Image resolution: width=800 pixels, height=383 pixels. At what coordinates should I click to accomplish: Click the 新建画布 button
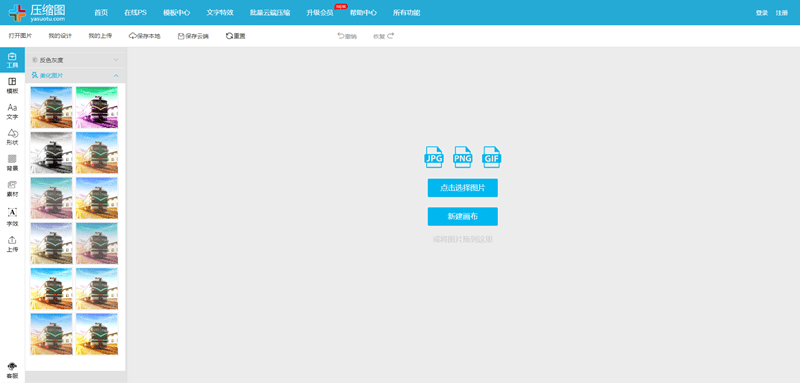[x=463, y=216]
